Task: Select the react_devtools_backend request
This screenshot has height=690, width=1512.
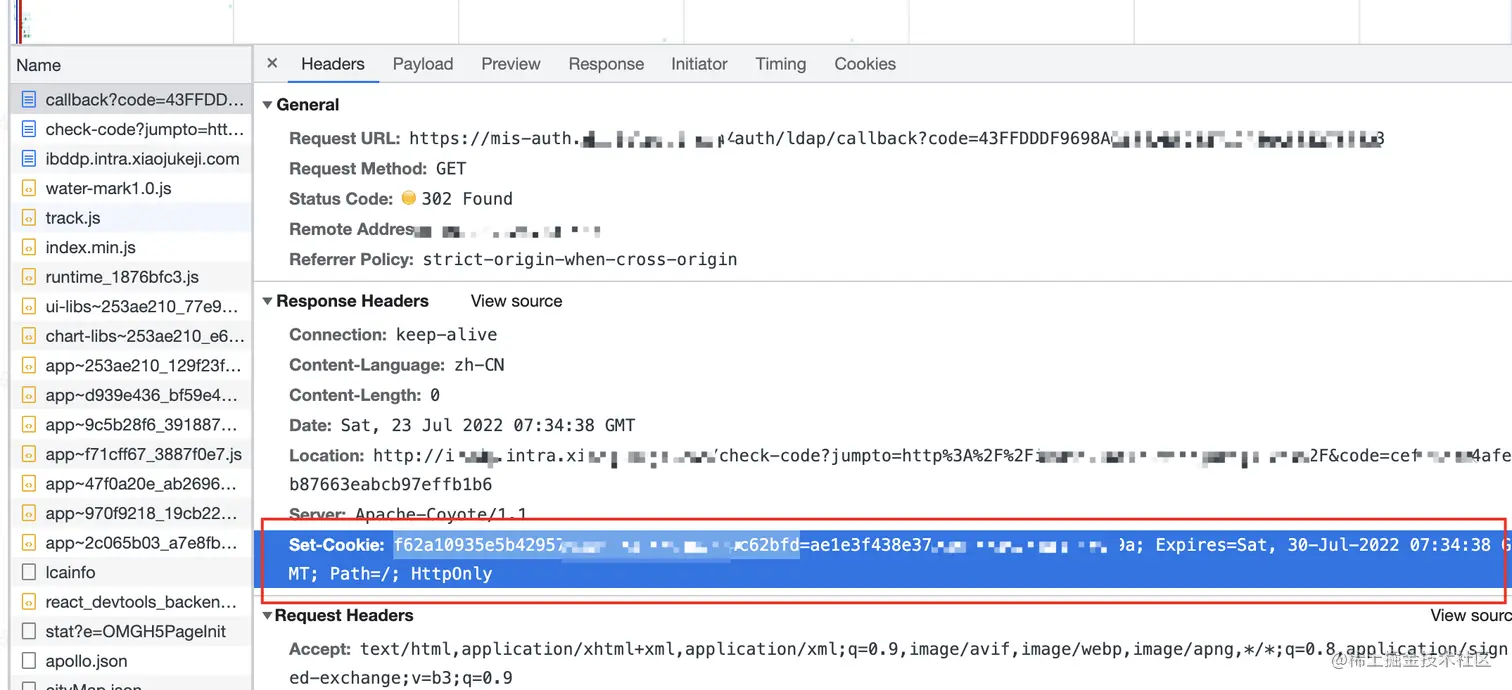Action: pos(131,602)
